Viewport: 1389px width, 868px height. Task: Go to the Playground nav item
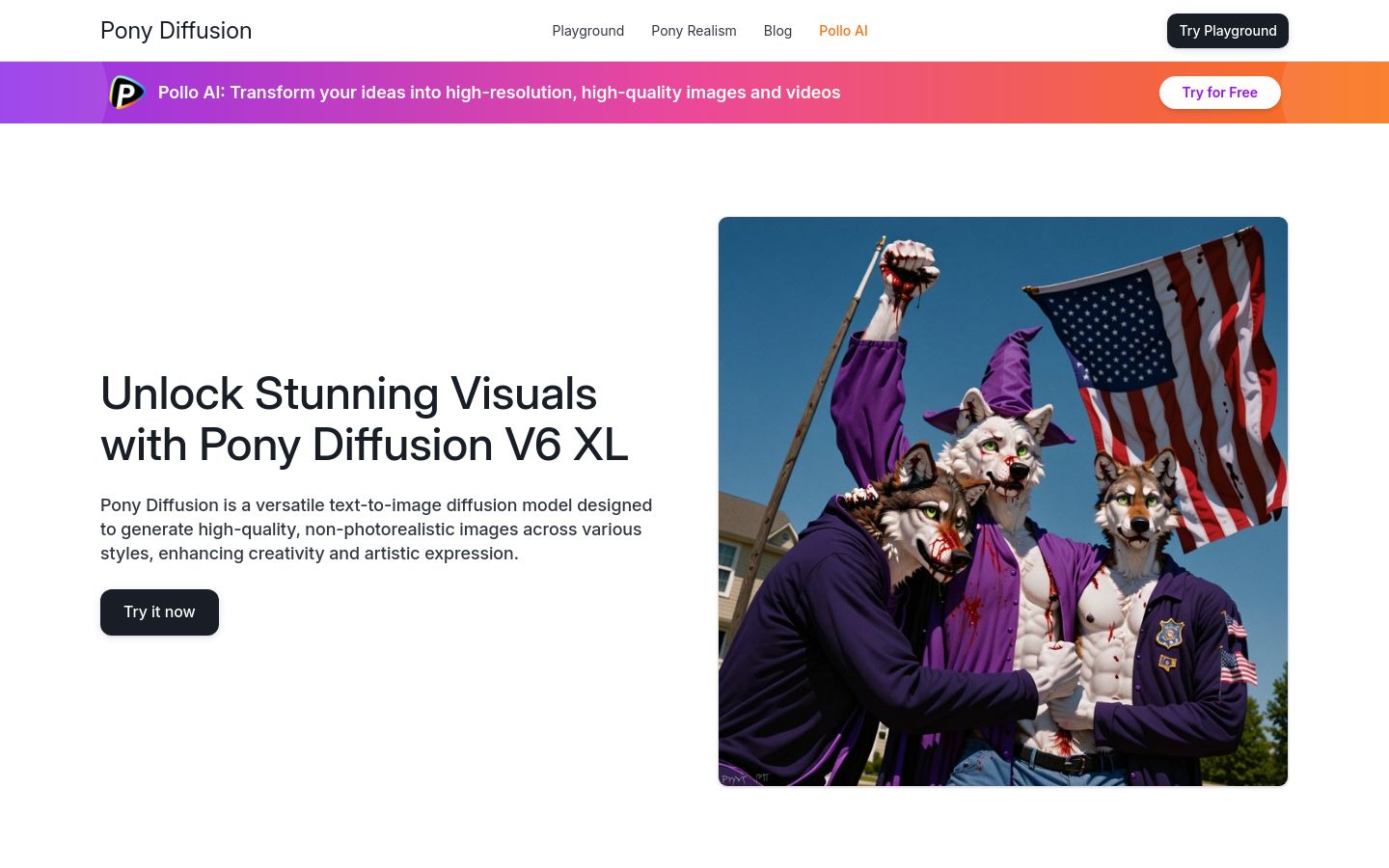tap(587, 31)
